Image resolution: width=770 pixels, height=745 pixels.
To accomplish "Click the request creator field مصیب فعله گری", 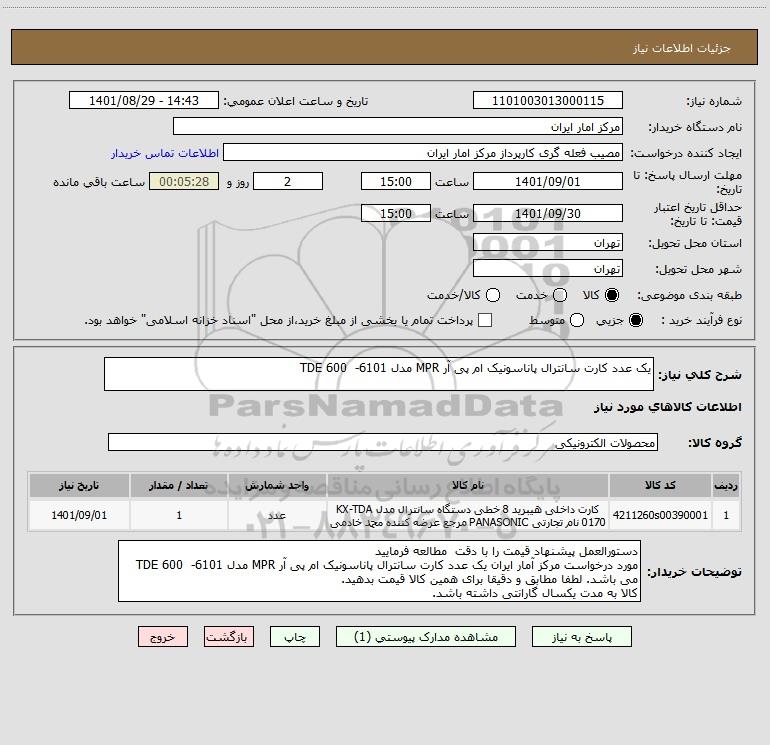I will pos(423,153).
